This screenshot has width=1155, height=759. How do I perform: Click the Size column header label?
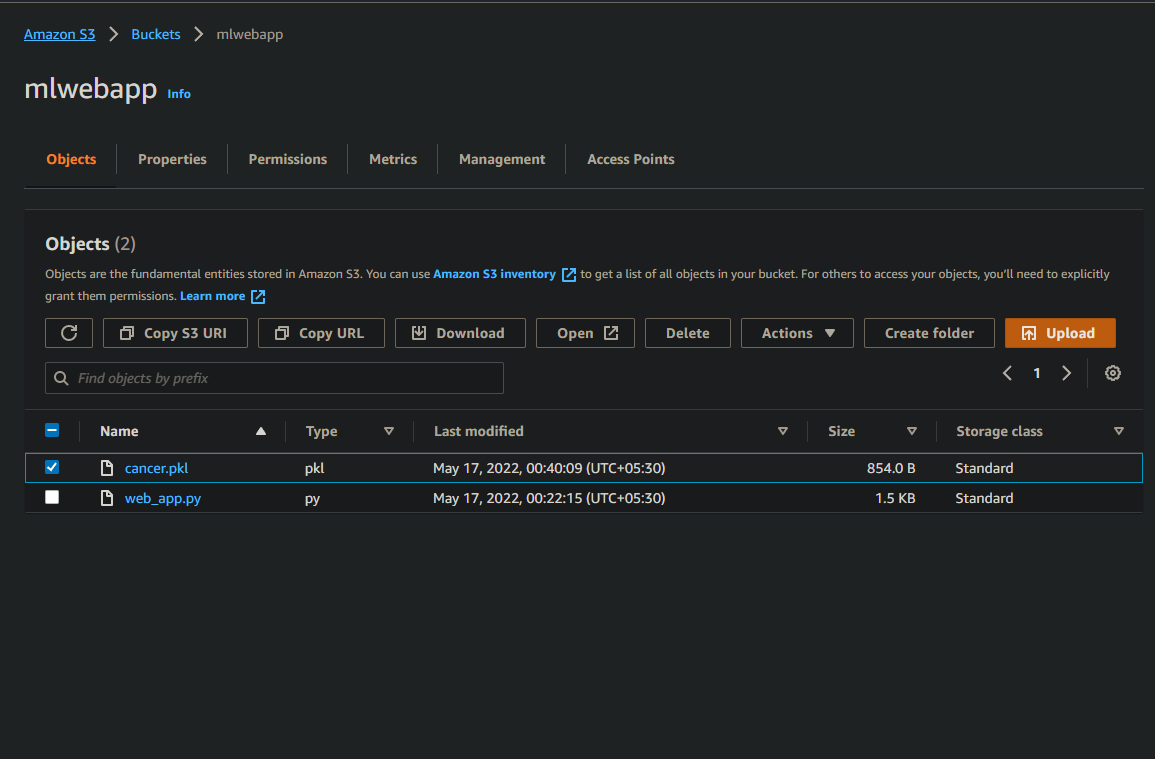coord(841,431)
